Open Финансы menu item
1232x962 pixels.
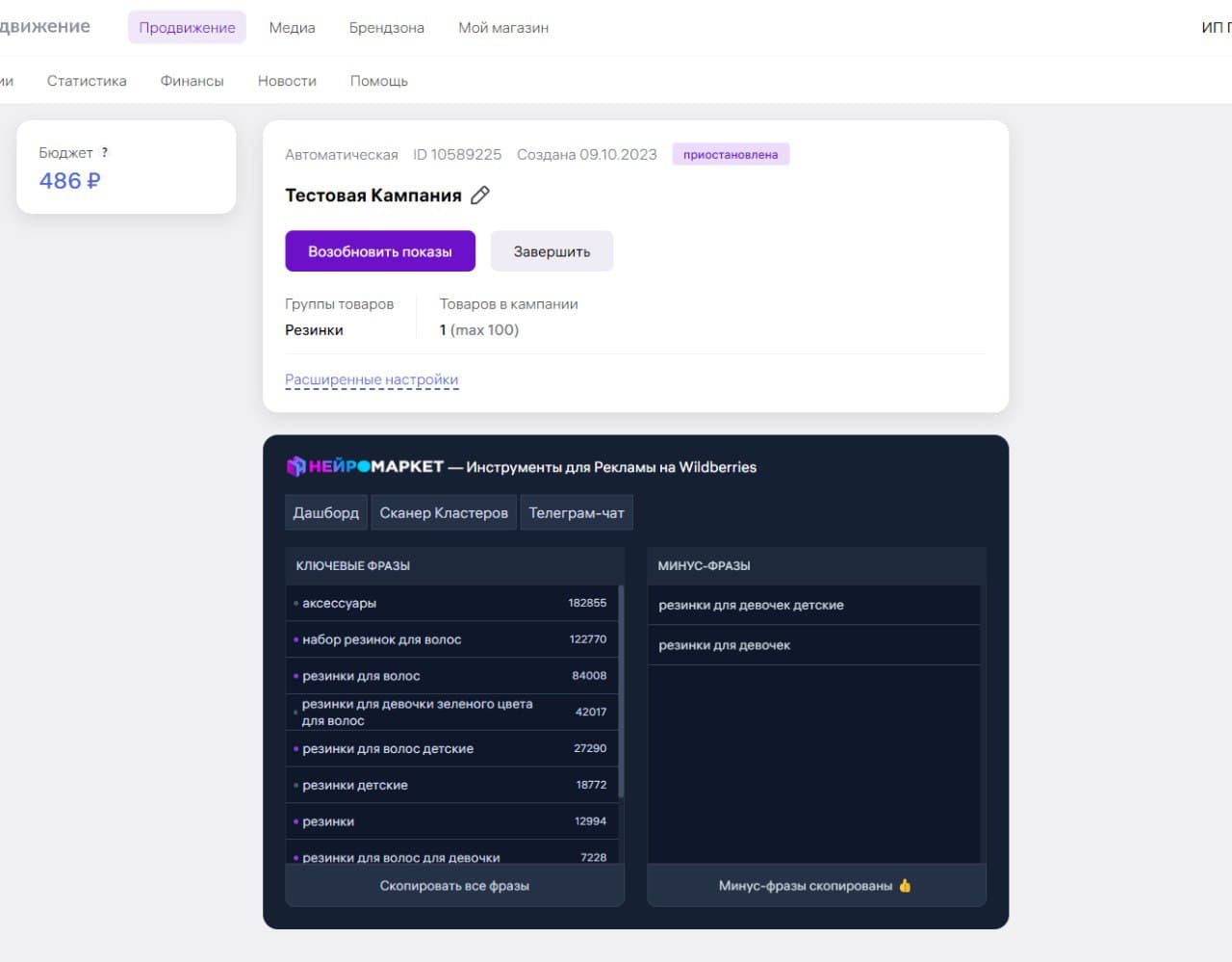[192, 81]
